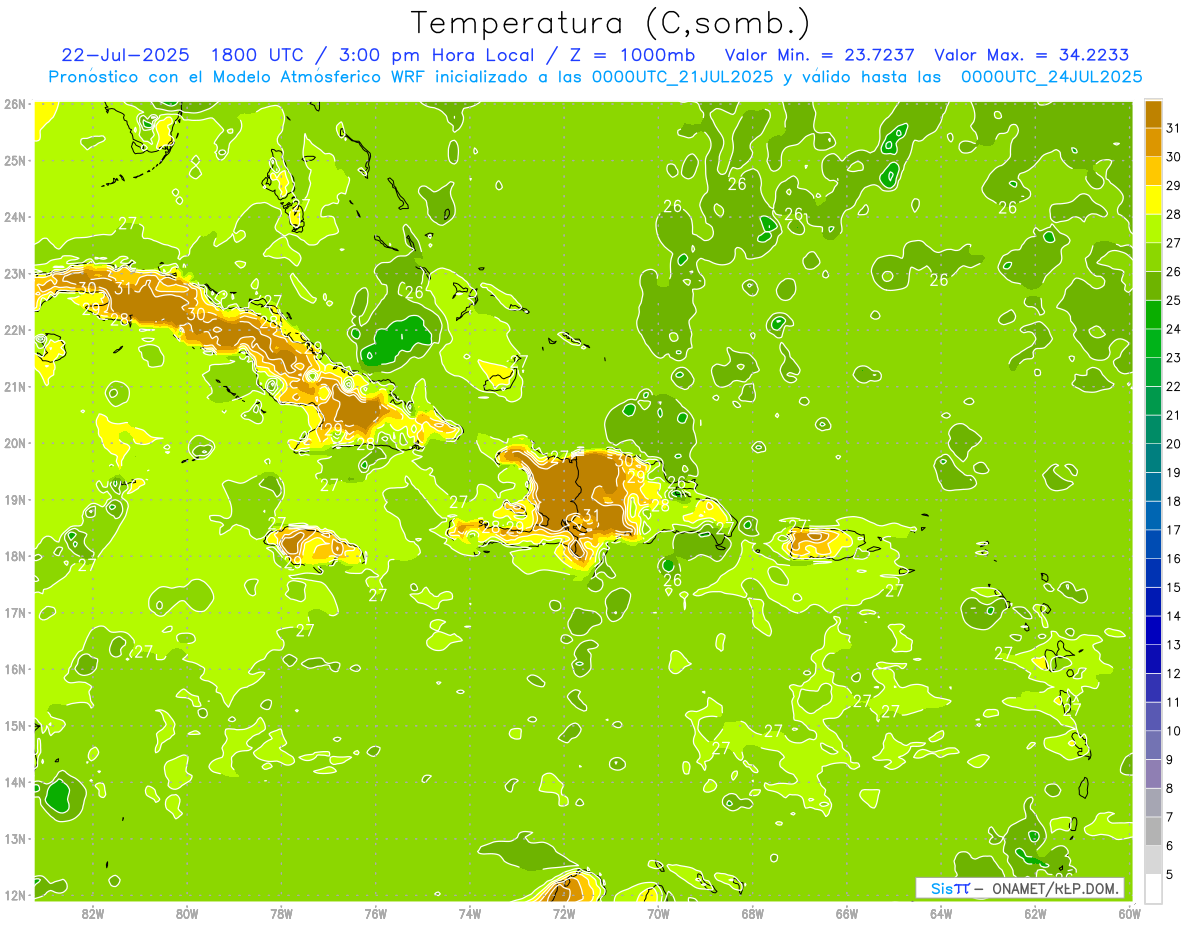The height and width of the screenshot is (927, 1200).
Task: Click the "66W" longitude label
Action: point(846,913)
